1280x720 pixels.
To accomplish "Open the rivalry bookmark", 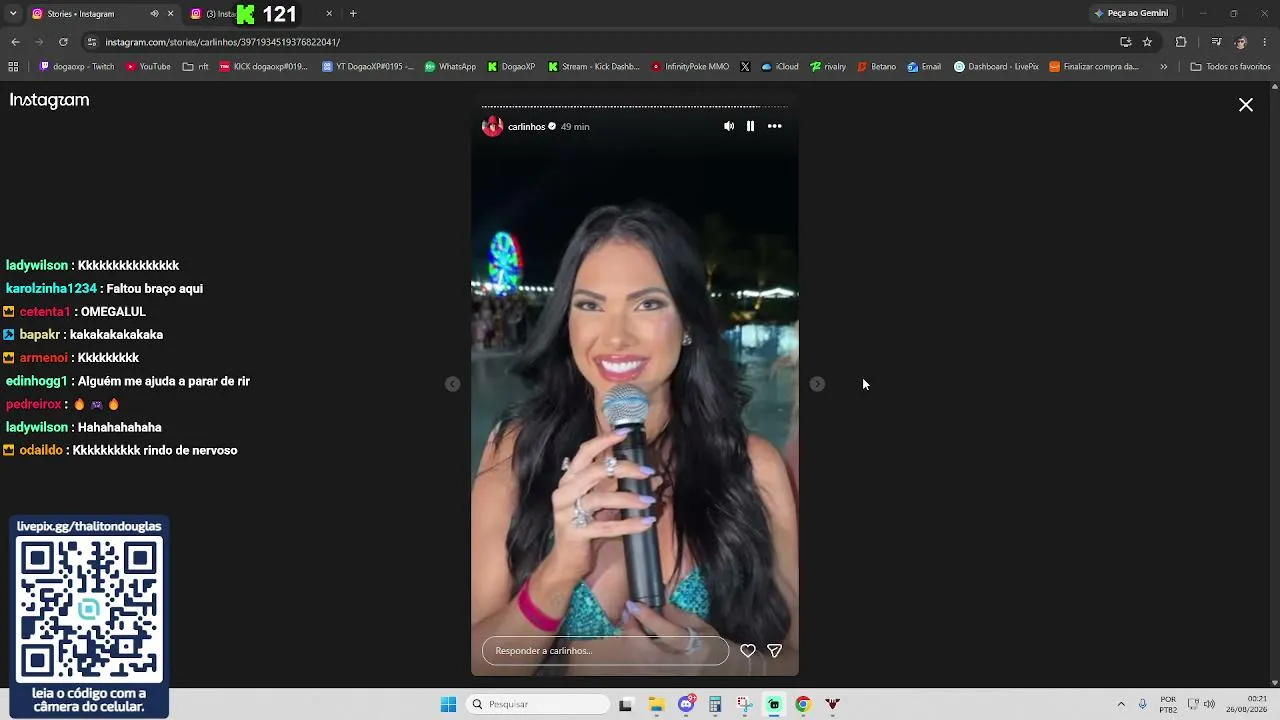I will click(x=828, y=67).
